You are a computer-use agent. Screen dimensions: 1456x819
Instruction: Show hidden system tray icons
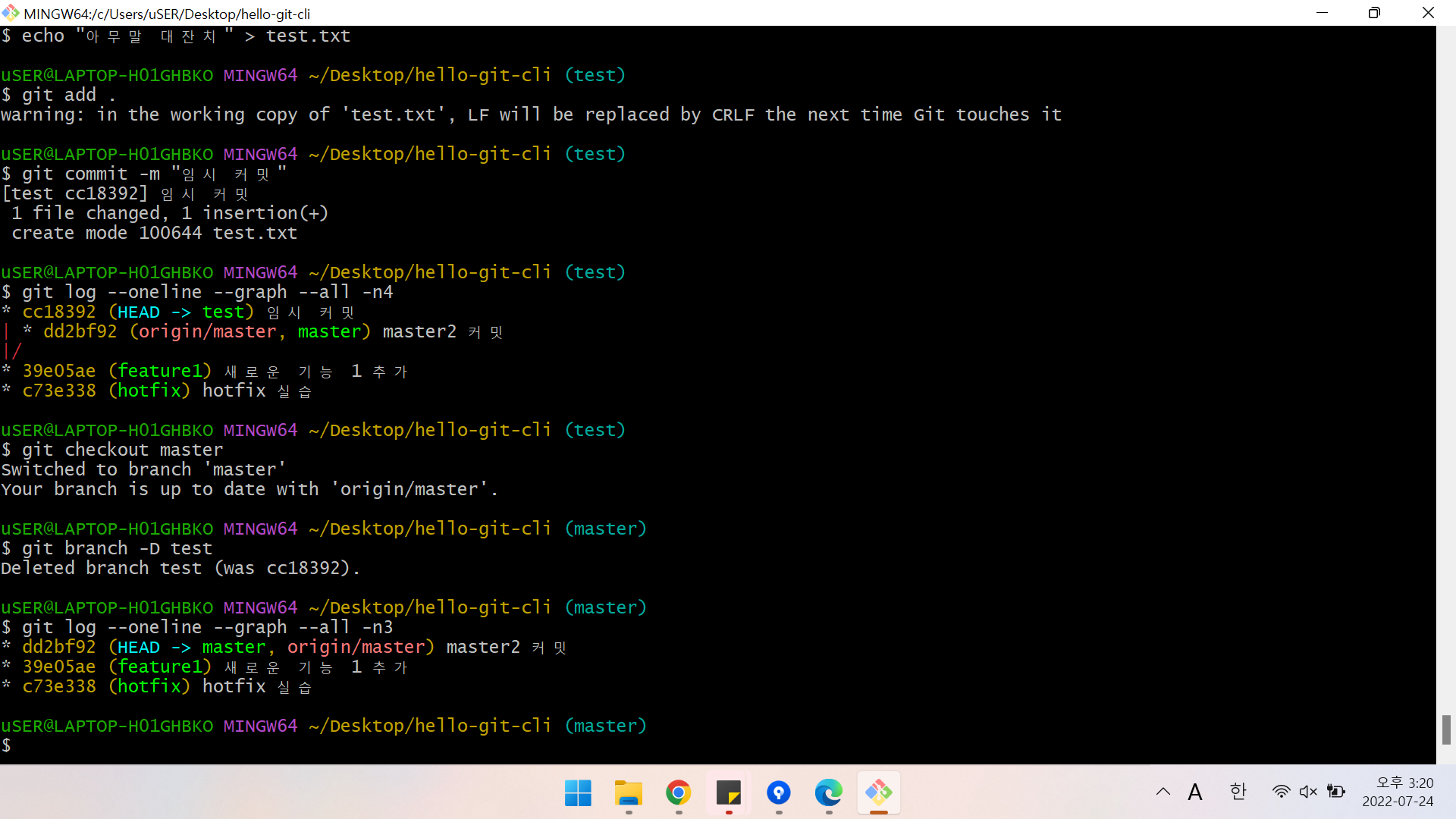click(x=1163, y=792)
